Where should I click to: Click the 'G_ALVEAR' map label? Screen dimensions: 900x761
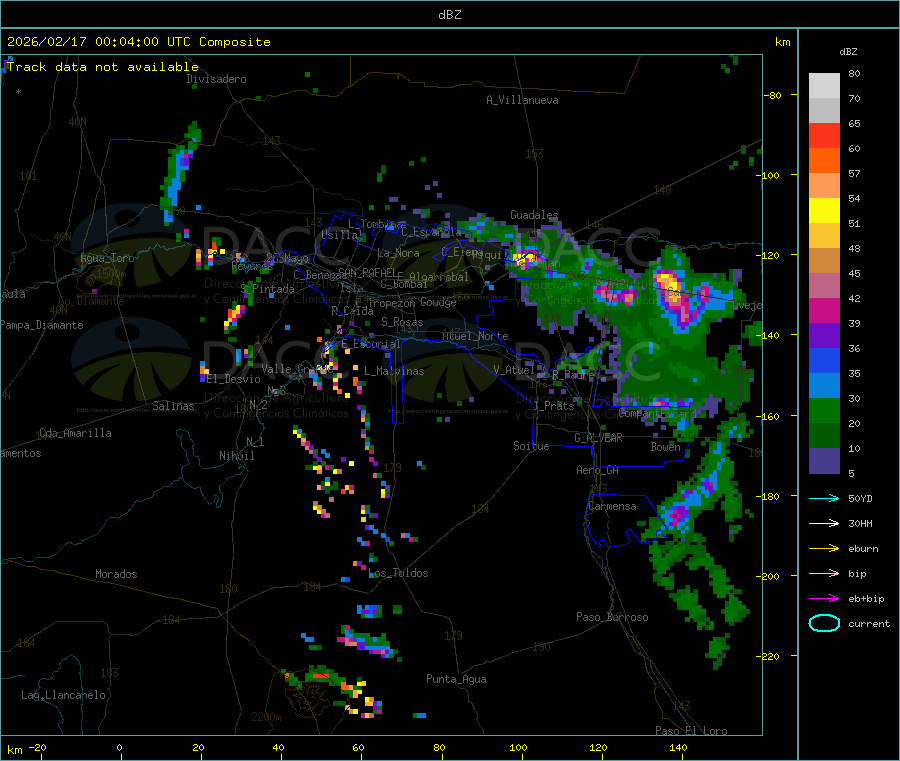tap(598, 438)
